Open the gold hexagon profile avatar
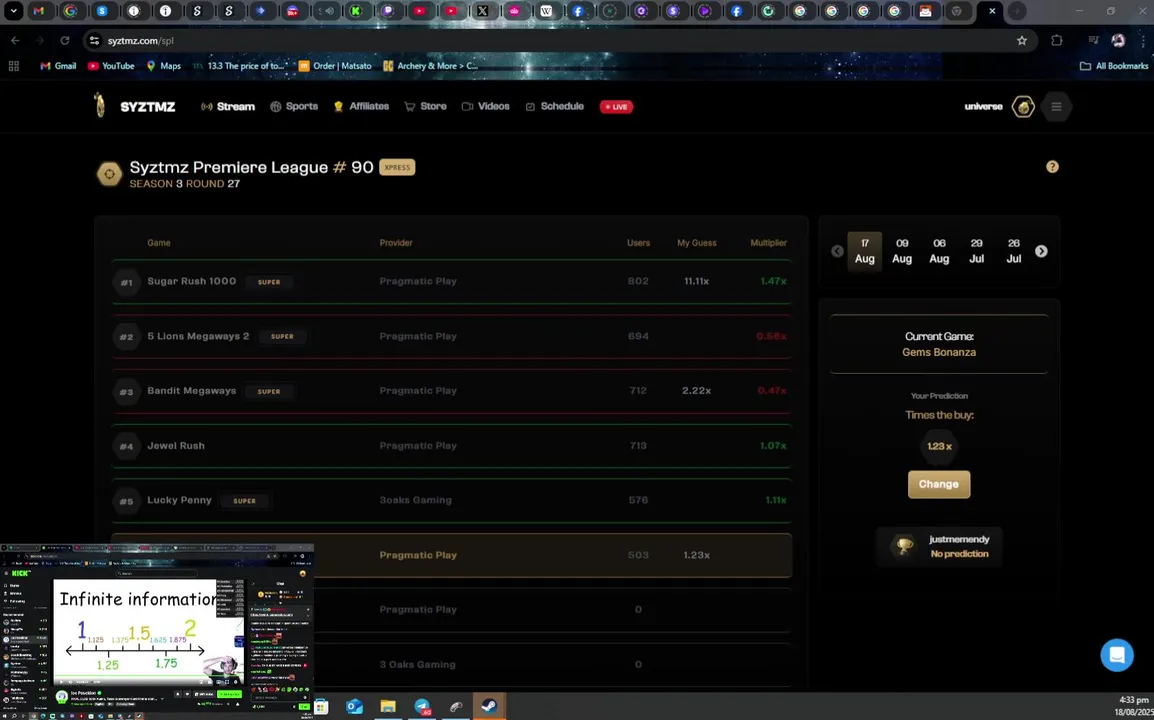Viewport: 1154px width, 720px height. click(1023, 107)
